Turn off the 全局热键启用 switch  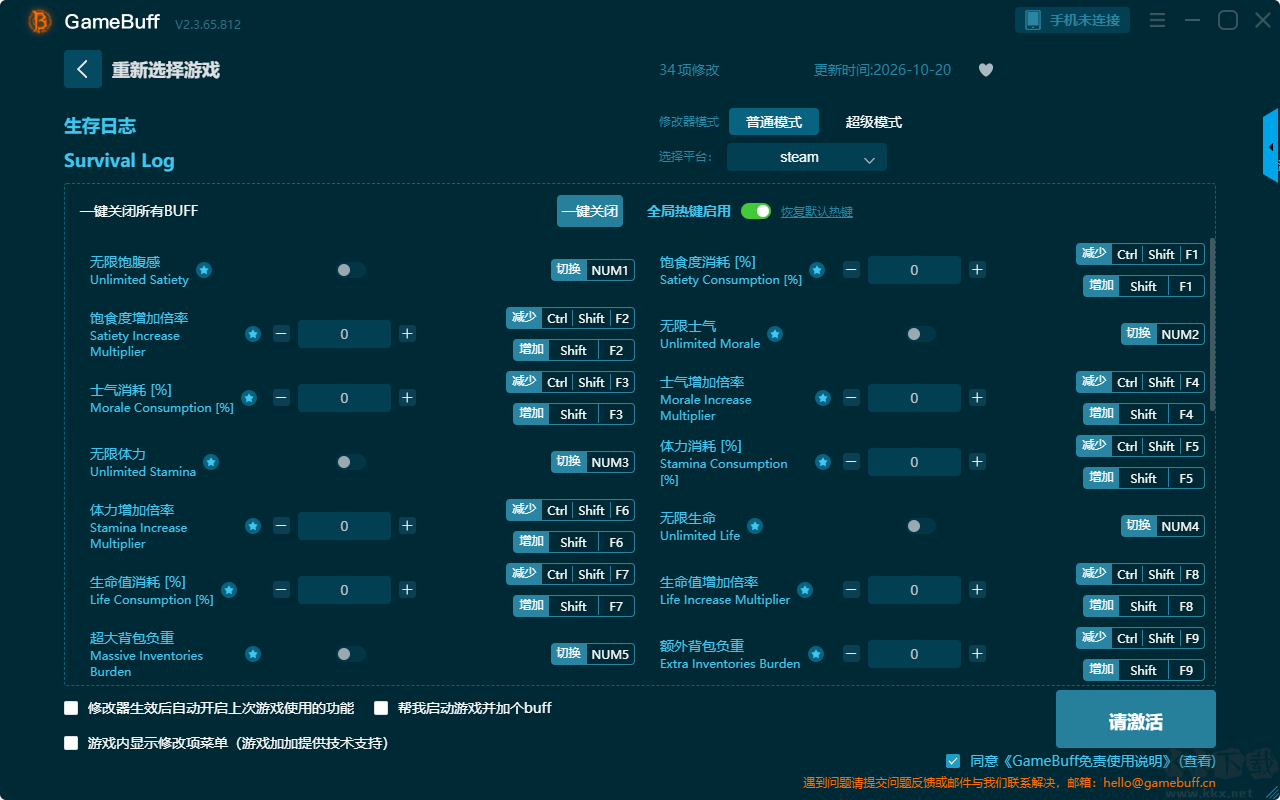756,211
